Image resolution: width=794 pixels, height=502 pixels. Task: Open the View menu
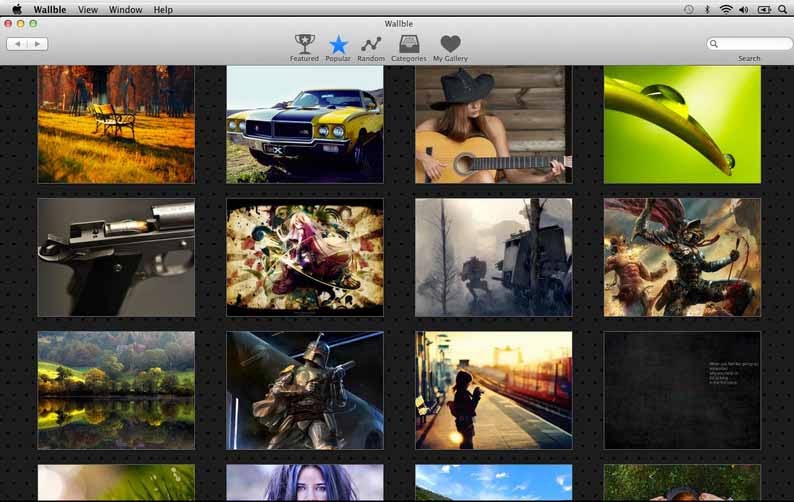(x=88, y=9)
